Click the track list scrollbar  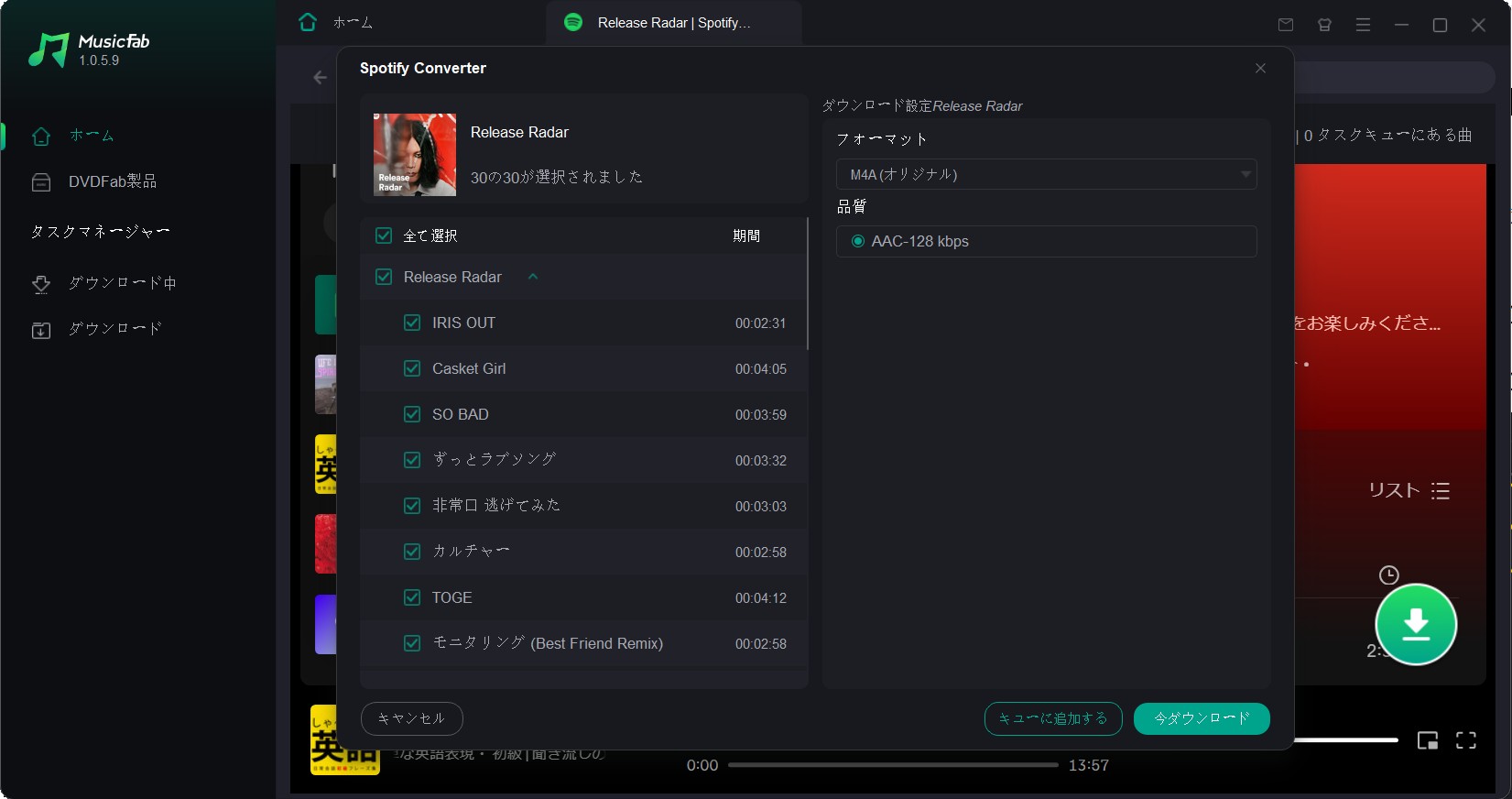tap(807, 283)
